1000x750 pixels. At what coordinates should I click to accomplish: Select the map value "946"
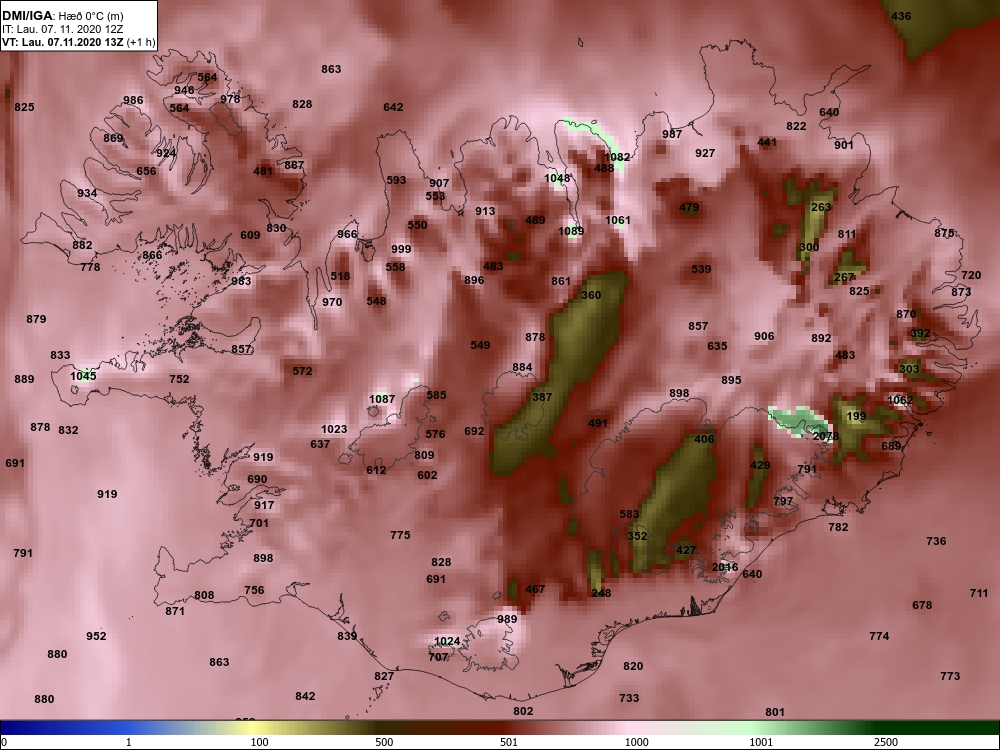point(184,90)
